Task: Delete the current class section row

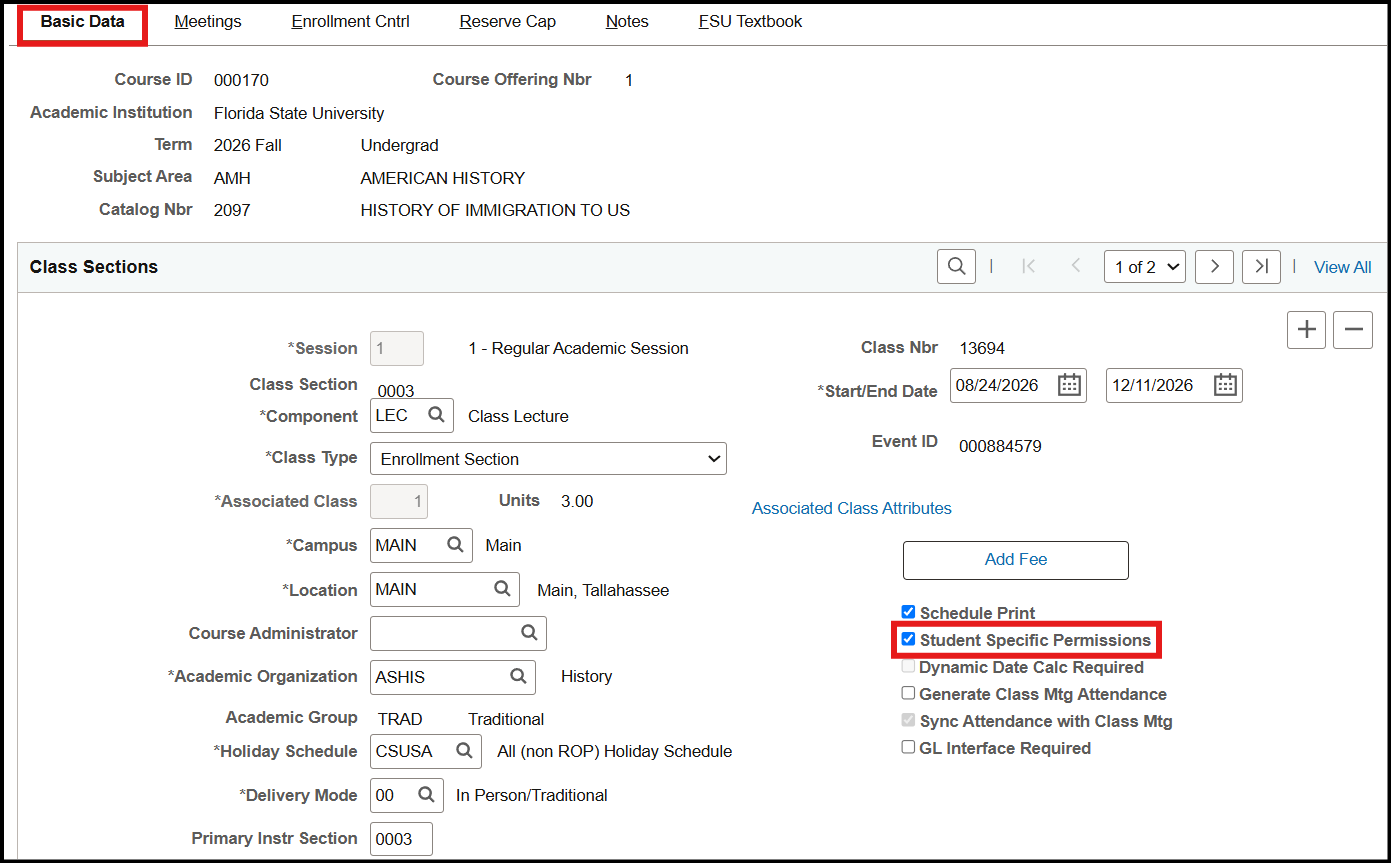Action: [x=1353, y=330]
